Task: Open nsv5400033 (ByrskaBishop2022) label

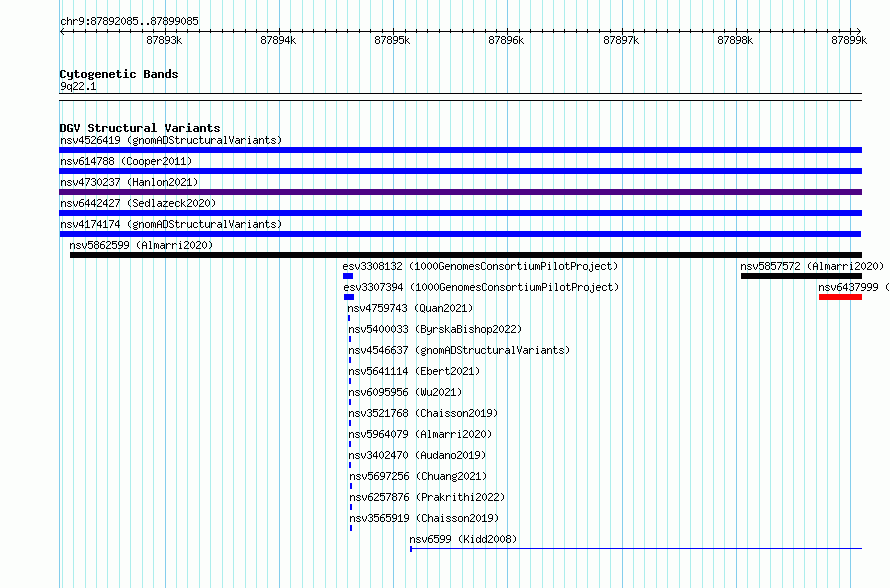Action: point(435,329)
